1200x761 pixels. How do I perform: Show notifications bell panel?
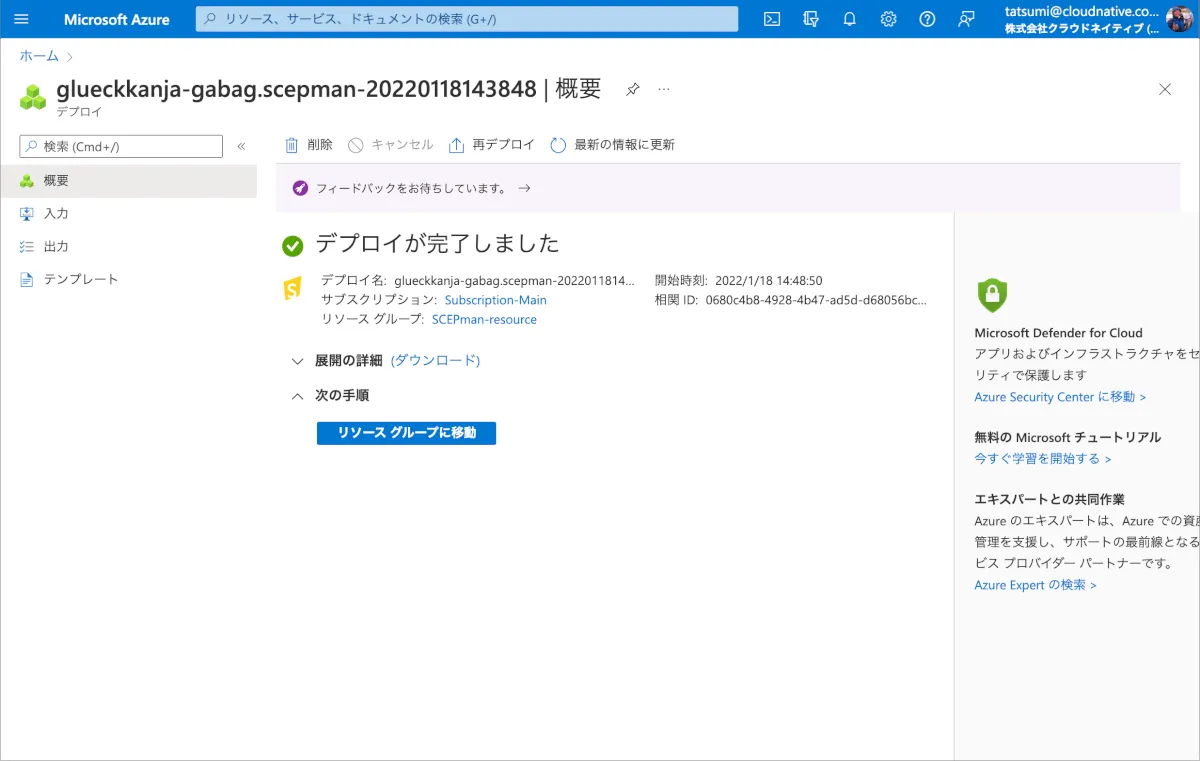850,19
